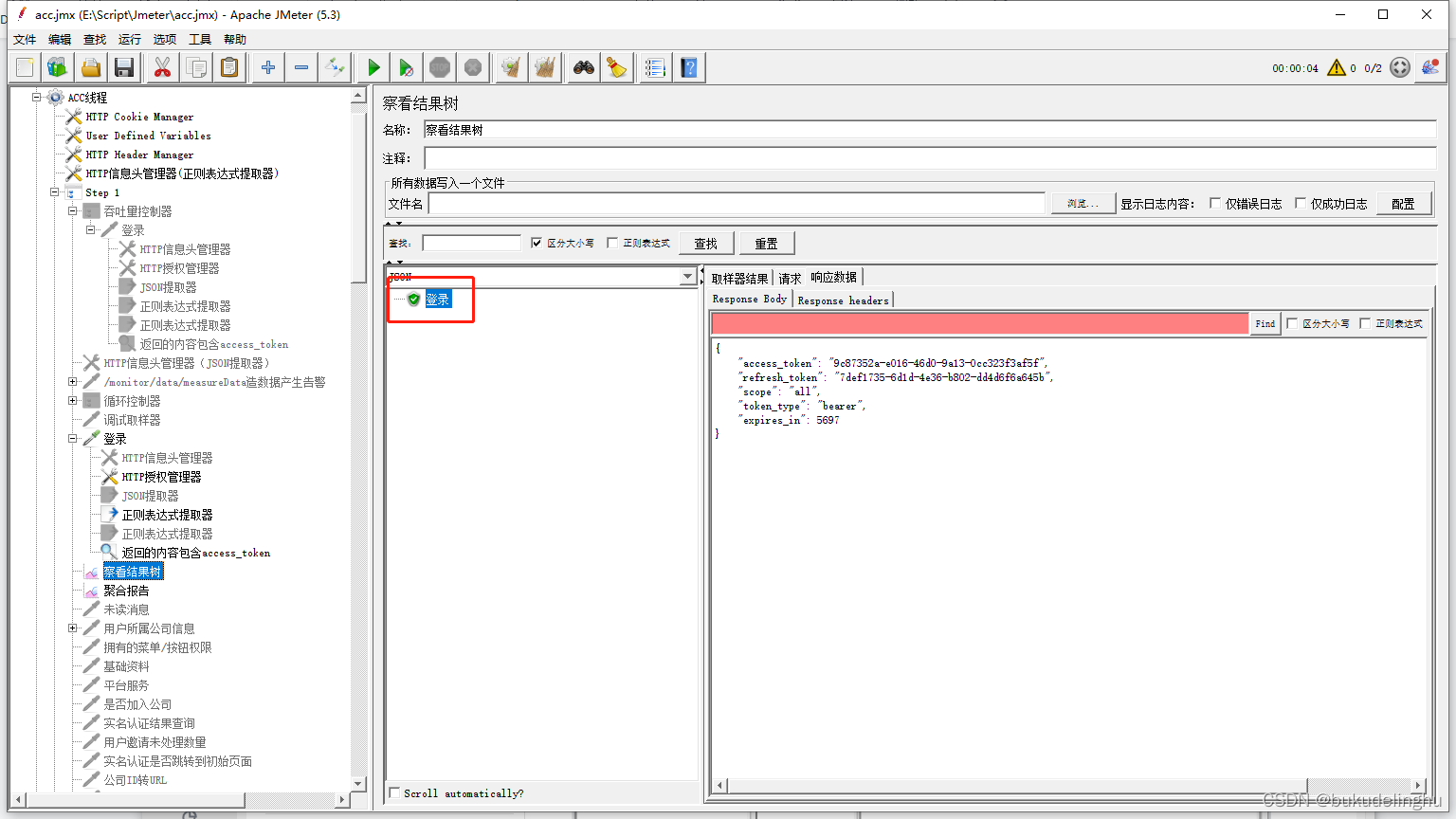This screenshot has height=819, width=1456.
Task: Enable 正则表达式 checkbox in search row
Action: point(612,243)
